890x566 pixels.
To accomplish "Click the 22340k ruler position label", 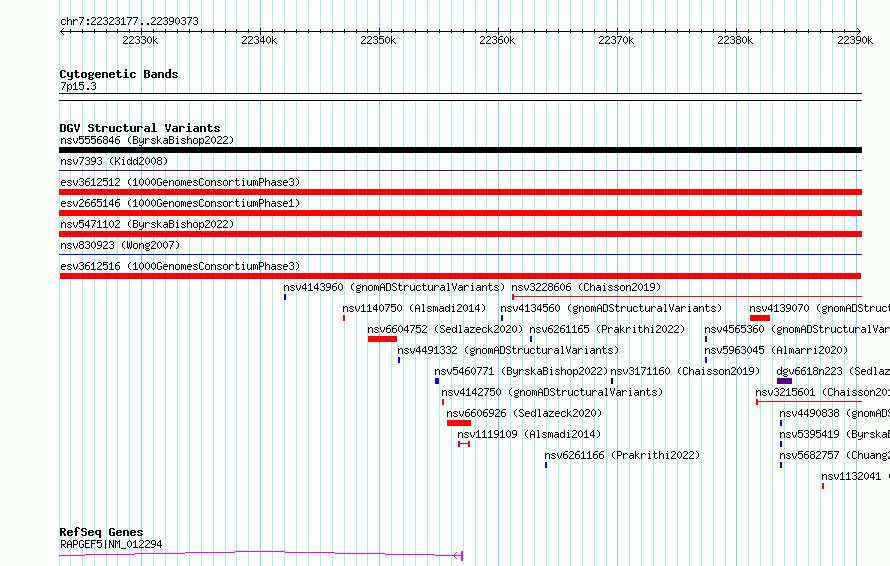I will (259, 40).
